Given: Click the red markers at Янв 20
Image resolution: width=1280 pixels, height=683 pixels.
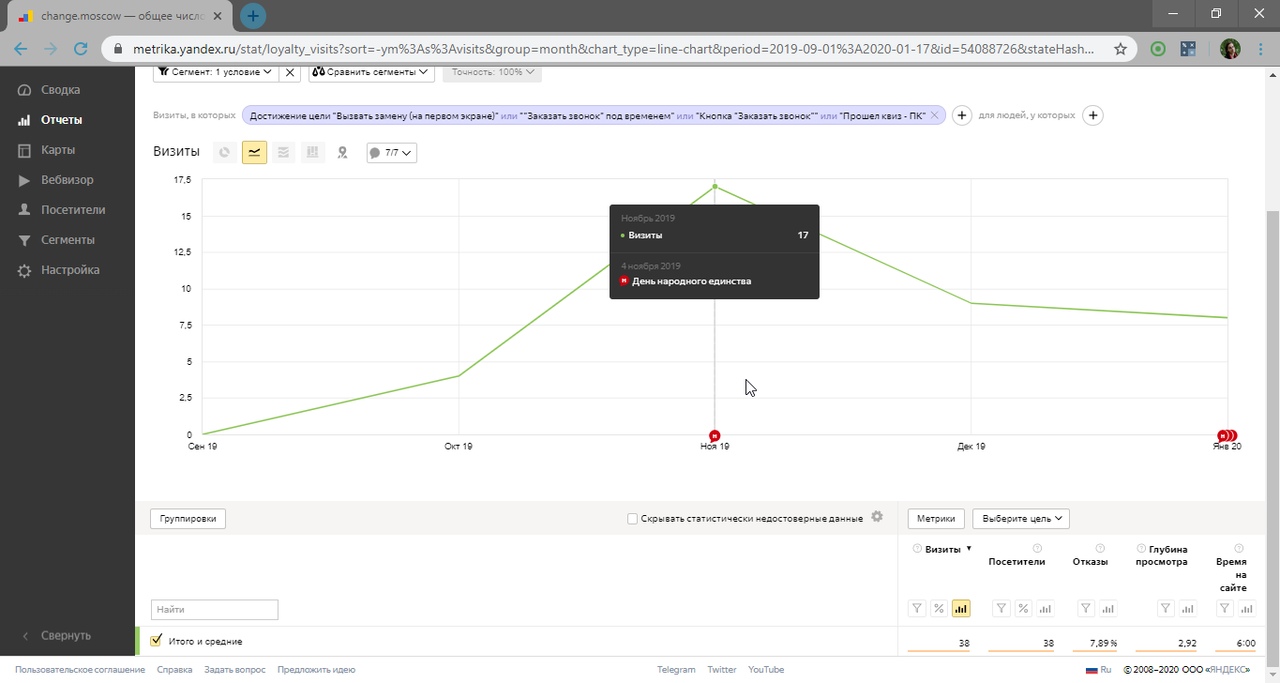Looking at the screenshot, I should 1227,435.
